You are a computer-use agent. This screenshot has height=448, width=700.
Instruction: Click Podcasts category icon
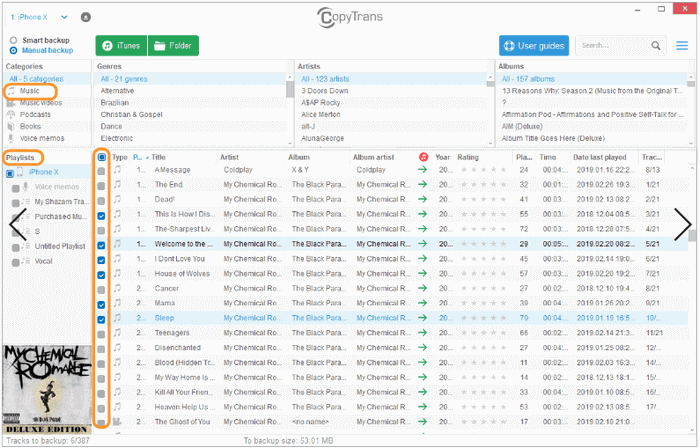[11, 115]
